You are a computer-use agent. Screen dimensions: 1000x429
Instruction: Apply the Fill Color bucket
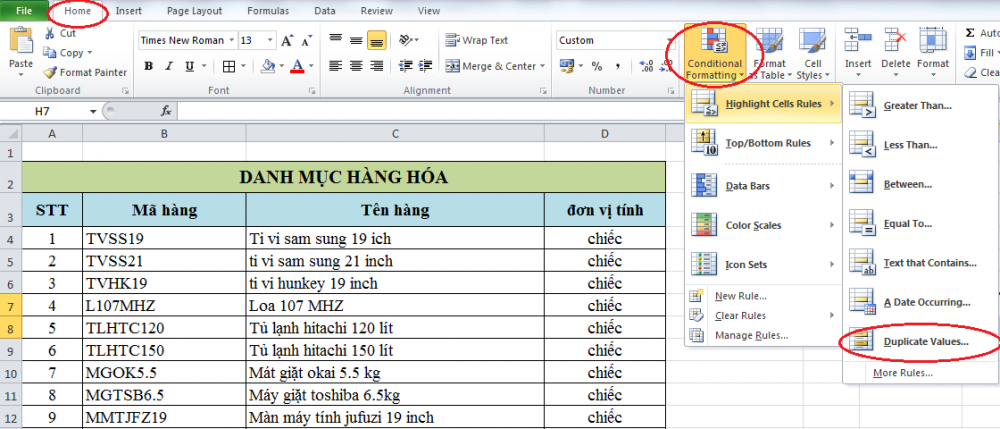[x=268, y=66]
